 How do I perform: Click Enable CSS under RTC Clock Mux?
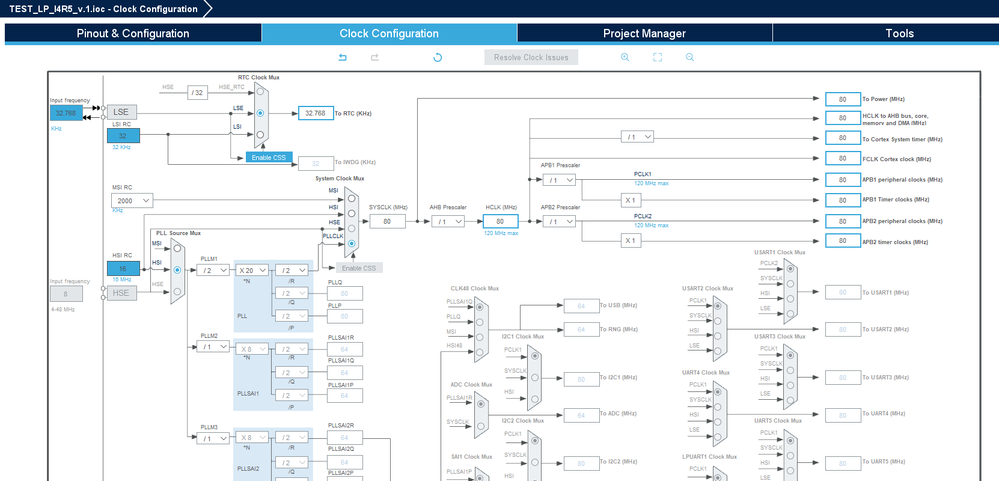(270, 157)
